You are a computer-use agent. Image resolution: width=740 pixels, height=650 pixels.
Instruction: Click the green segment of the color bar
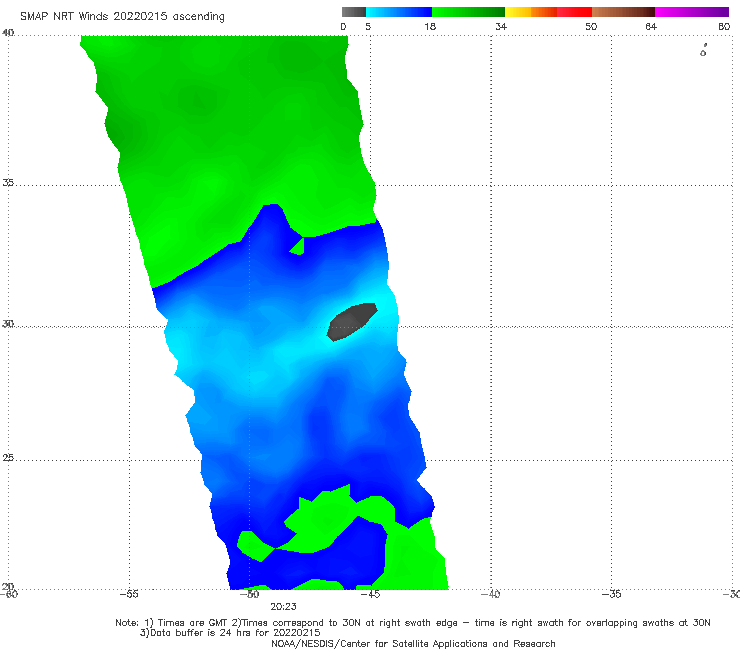[468, 12]
